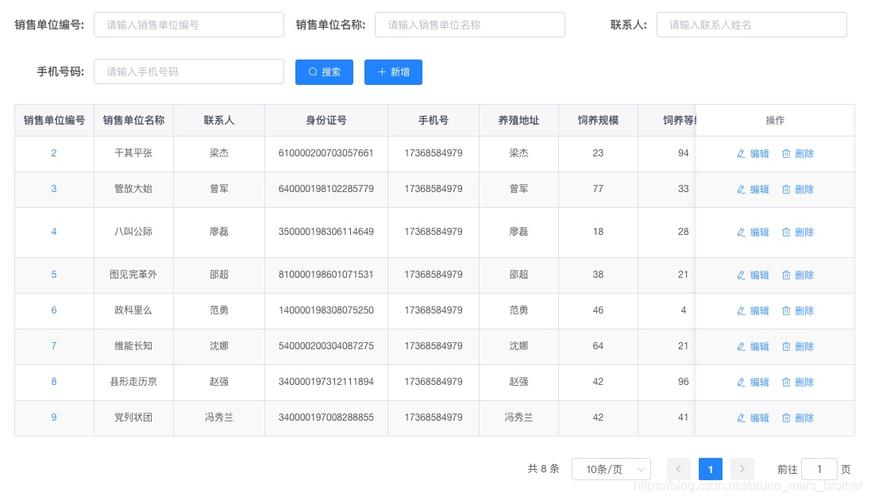The width and height of the screenshot is (871, 500).
Task: Click delete trash icon in row 5
Action: (786, 275)
